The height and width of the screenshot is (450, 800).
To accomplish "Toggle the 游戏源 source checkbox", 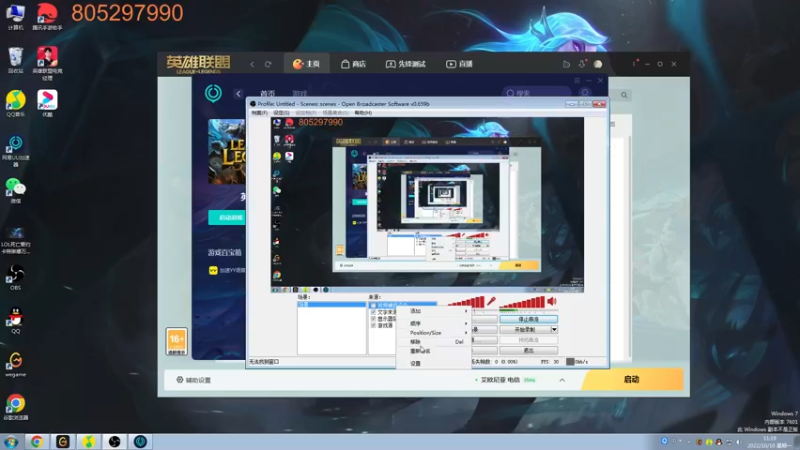I will click(373, 325).
